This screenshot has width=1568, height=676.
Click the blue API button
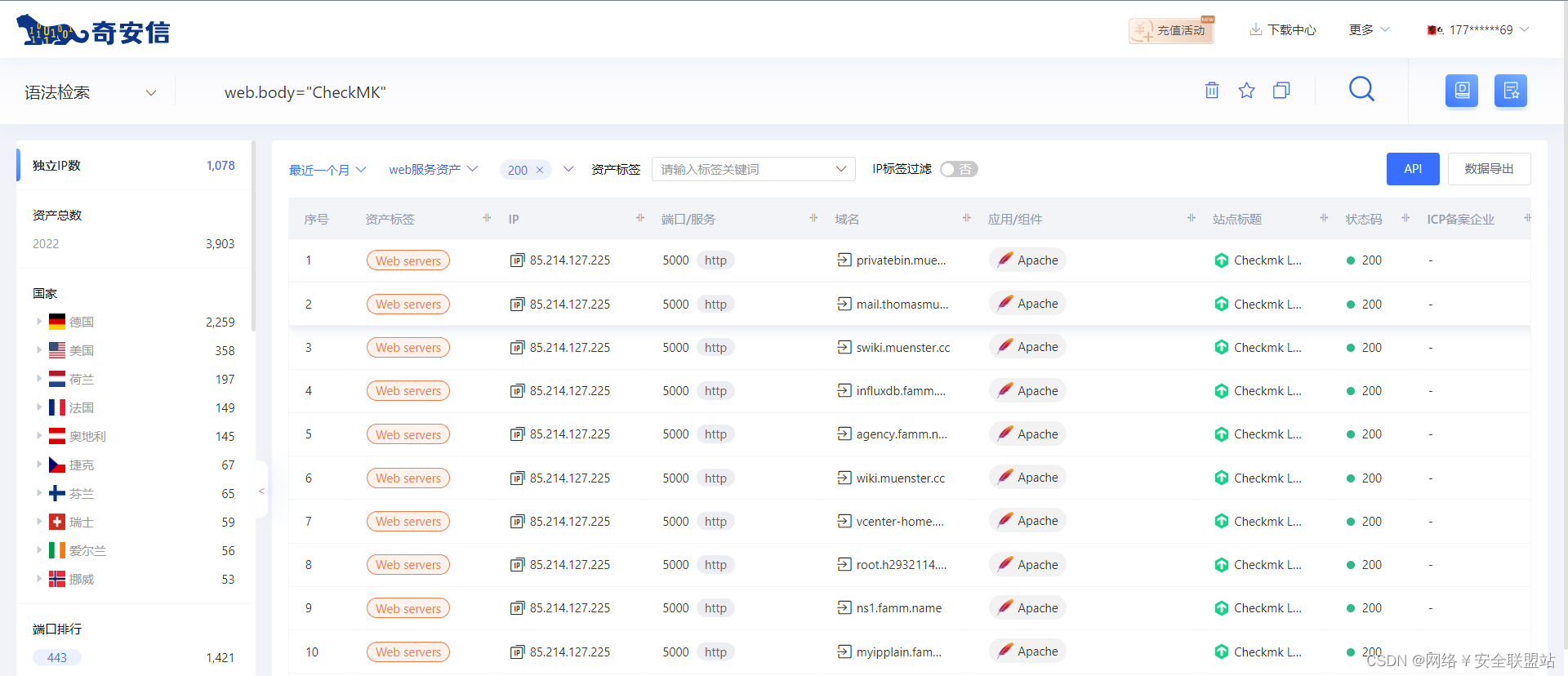pos(1413,169)
